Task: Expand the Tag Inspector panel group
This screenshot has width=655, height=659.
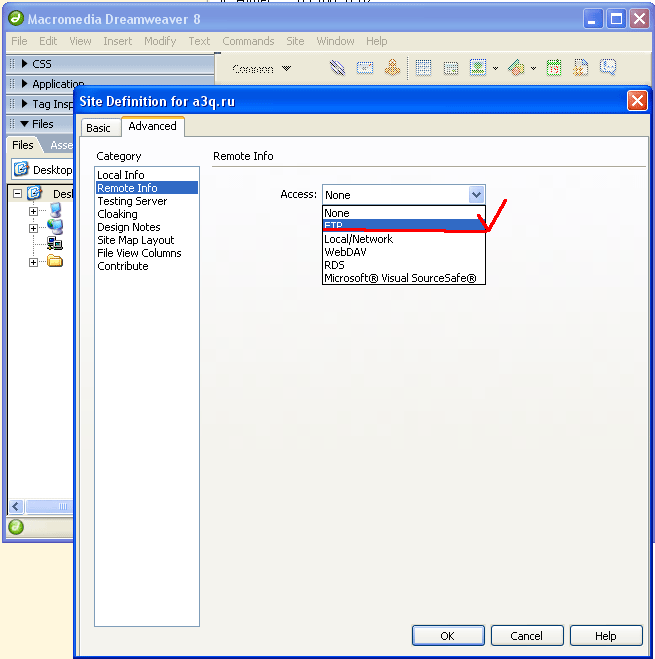Action: [24, 103]
